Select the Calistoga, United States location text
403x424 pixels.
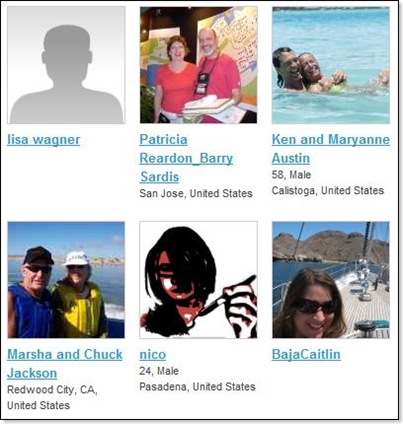pyautogui.click(x=328, y=190)
